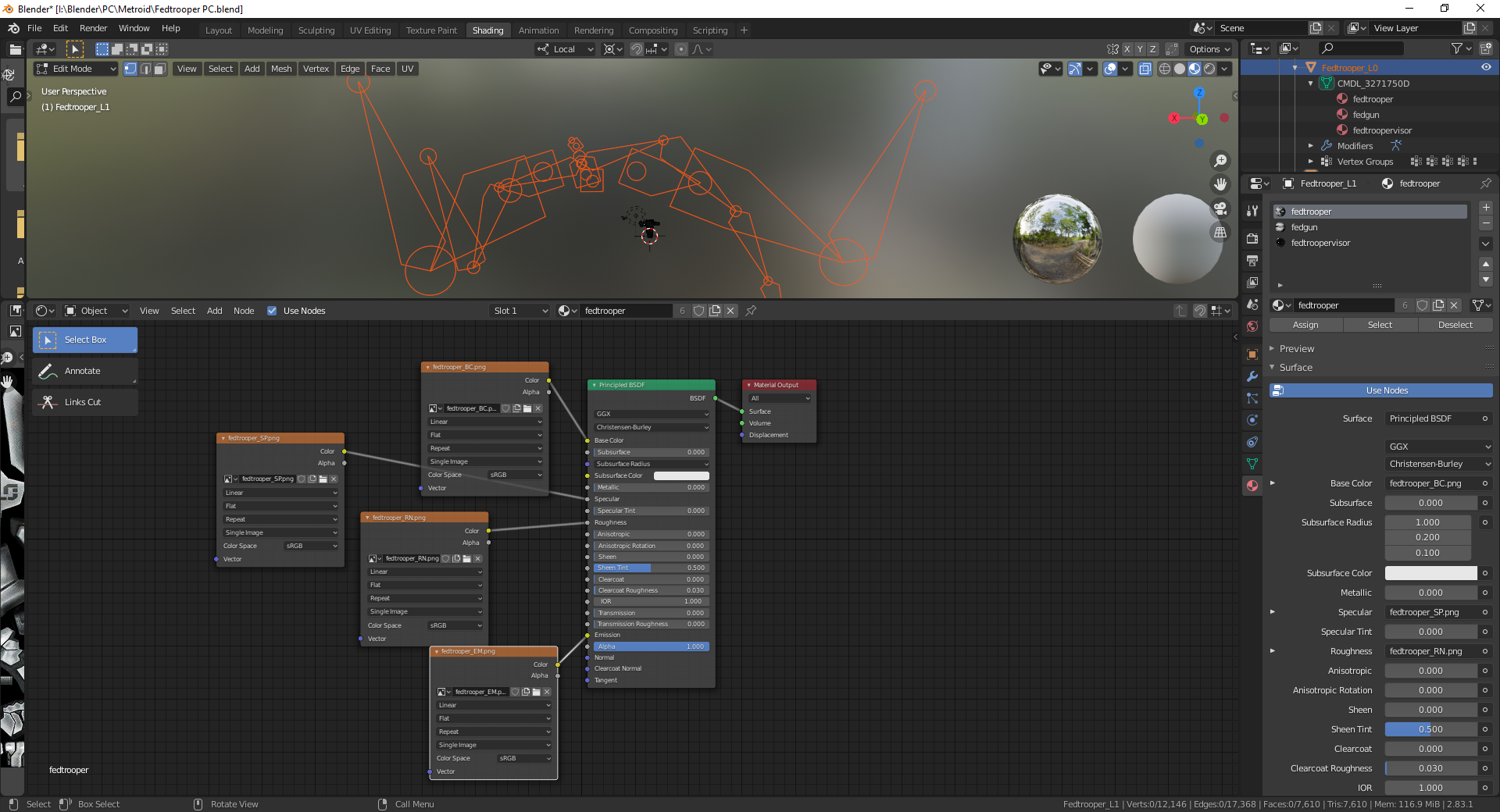Click the Subsurface Color swatch in properties
The width and height of the screenshot is (1500, 812).
pos(1430,573)
